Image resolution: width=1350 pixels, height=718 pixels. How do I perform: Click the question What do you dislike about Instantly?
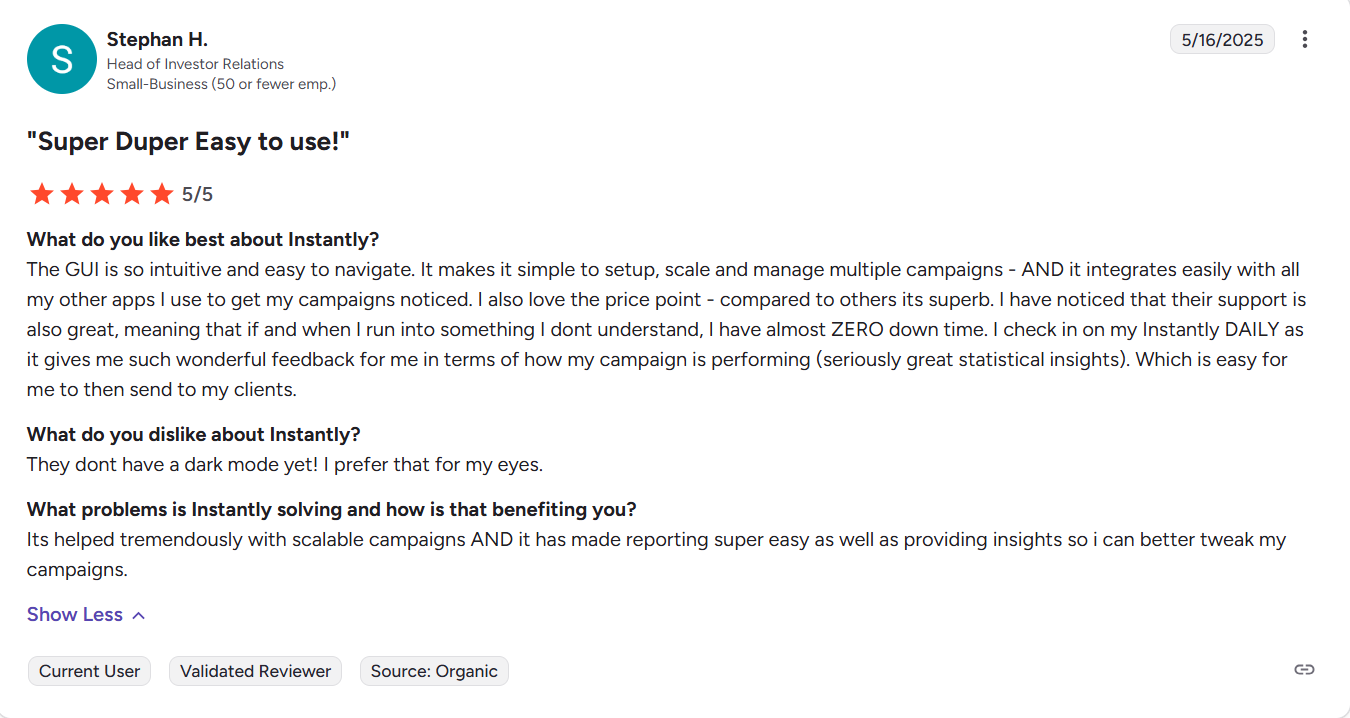tap(193, 434)
